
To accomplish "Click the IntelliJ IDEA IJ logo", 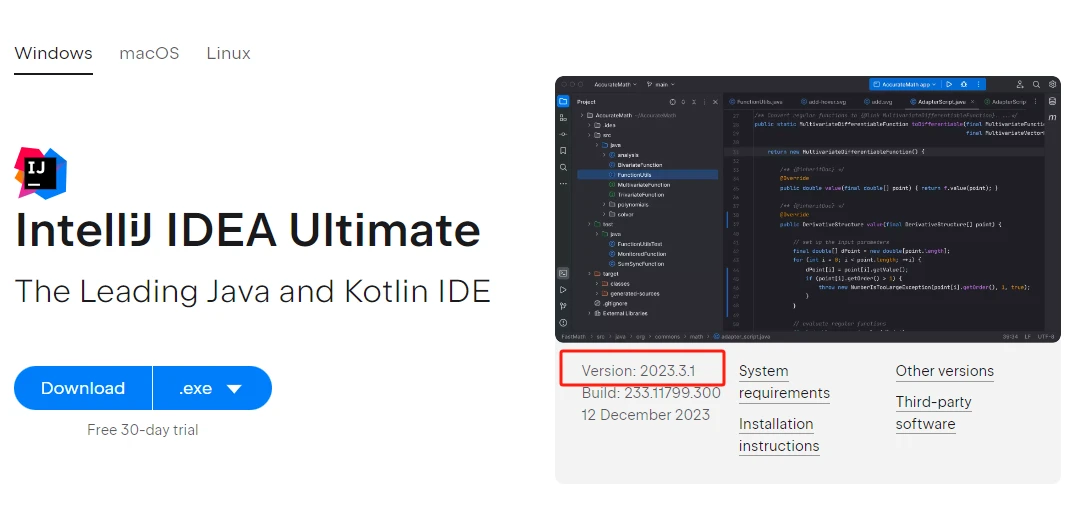I will tap(40, 173).
